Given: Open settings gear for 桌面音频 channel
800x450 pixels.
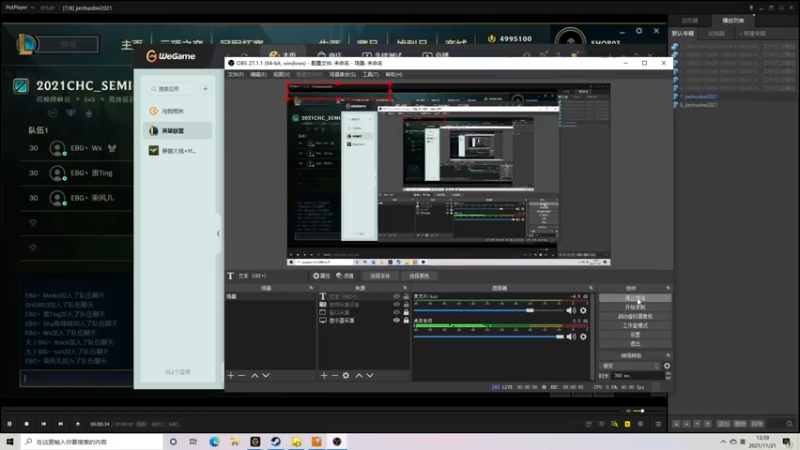Looking at the screenshot, I should 583,337.
